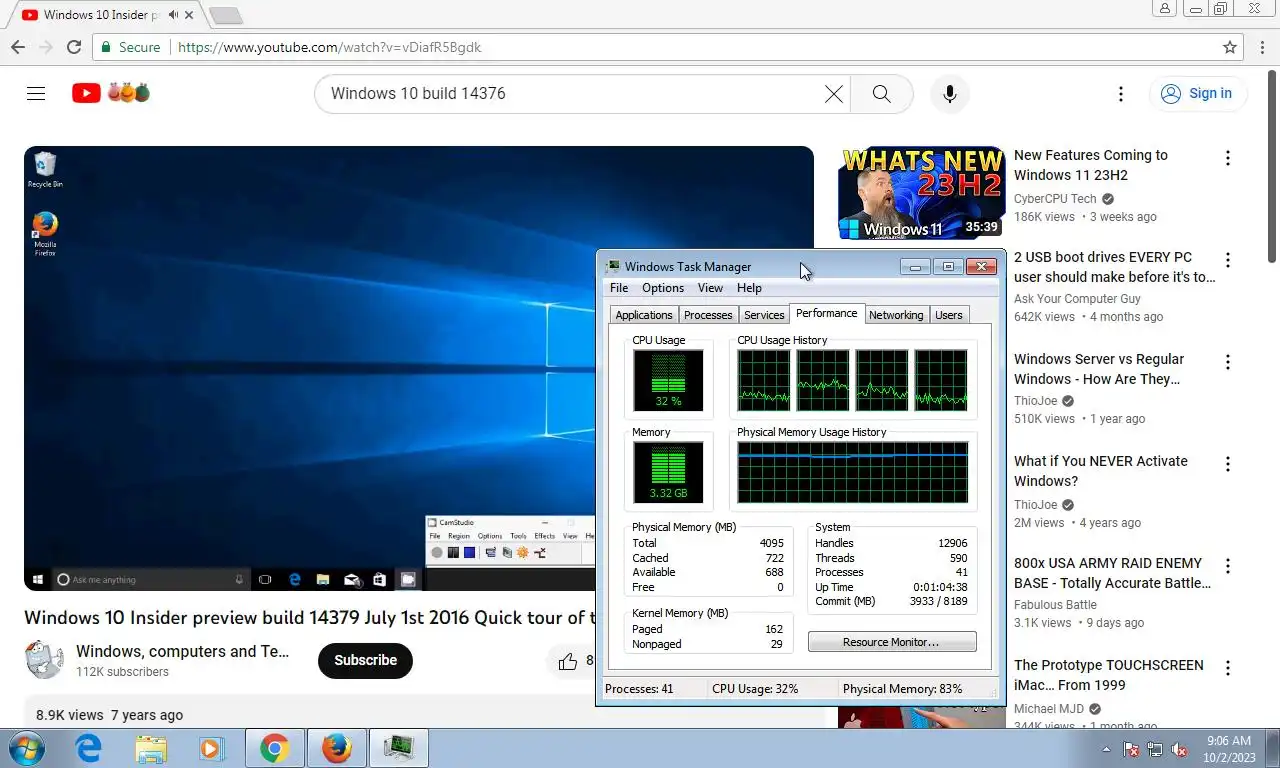Switch to Applications tab
Image resolution: width=1280 pixels, height=768 pixels.
pos(644,315)
